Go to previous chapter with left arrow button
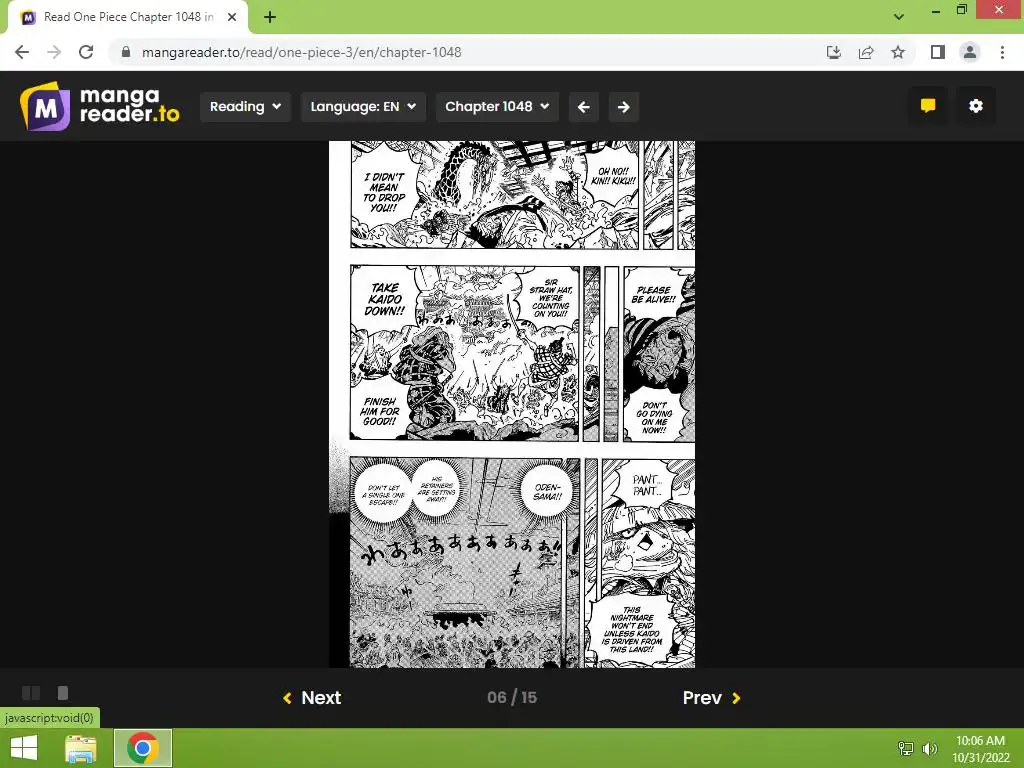Image resolution: width=1024 pixels, height=768 pixels. (584, 106)
